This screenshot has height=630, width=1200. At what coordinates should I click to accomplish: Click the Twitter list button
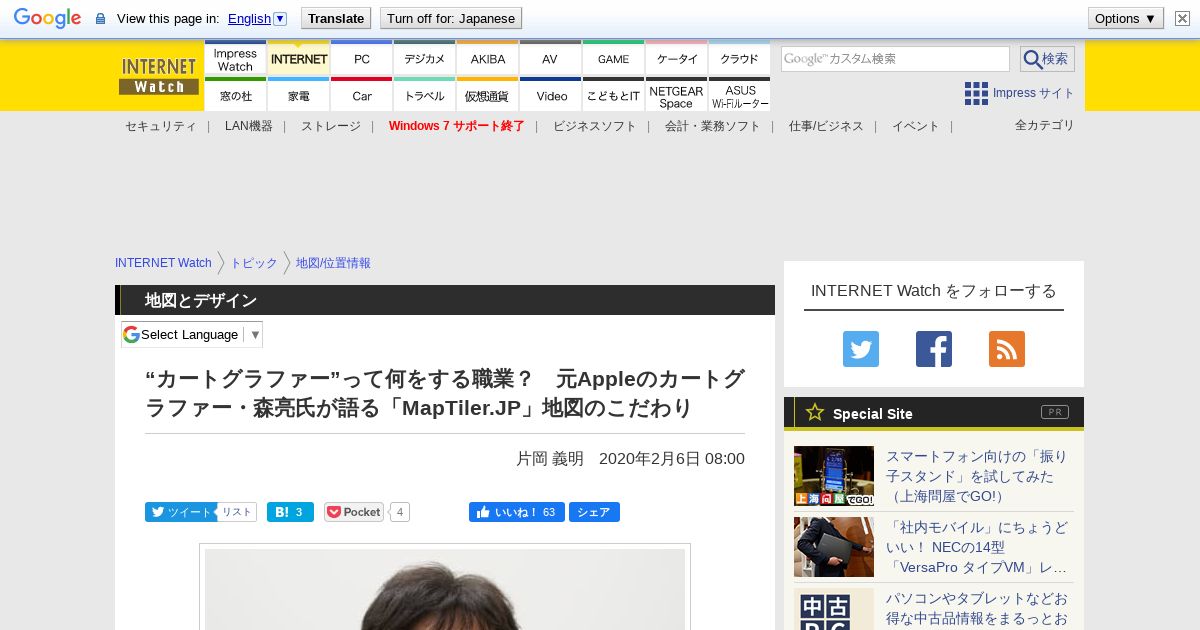coord(237,512)
